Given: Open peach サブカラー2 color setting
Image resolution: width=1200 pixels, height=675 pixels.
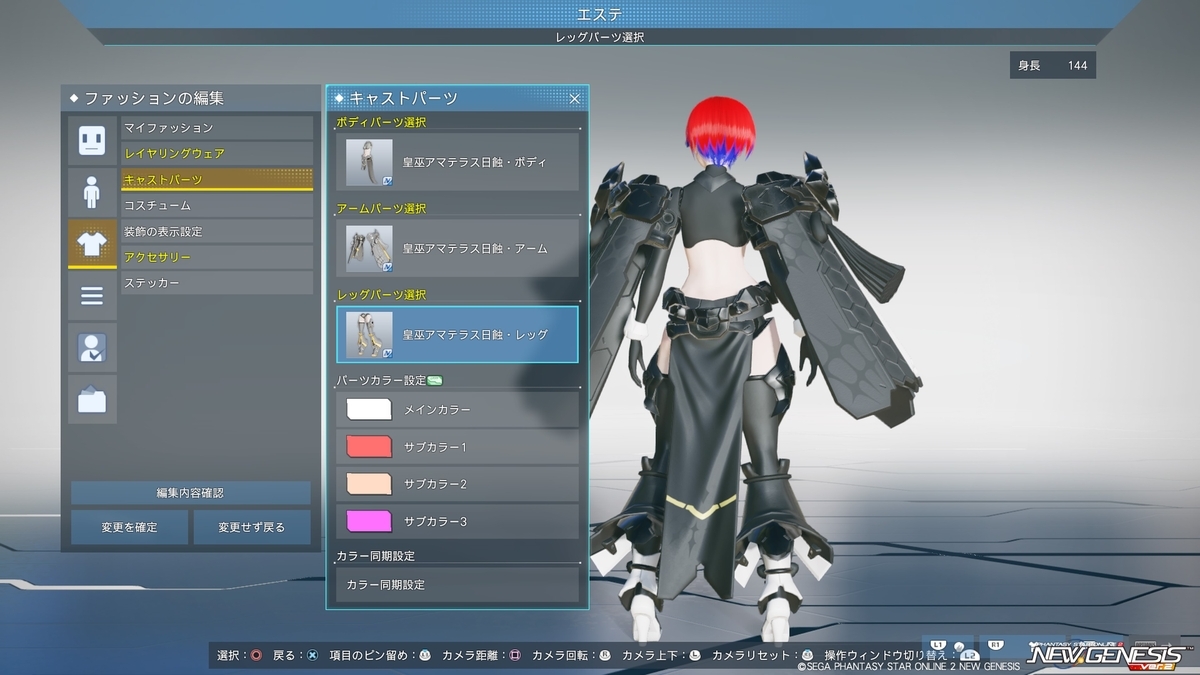Looking at the screenshot, I should point(457,484).
